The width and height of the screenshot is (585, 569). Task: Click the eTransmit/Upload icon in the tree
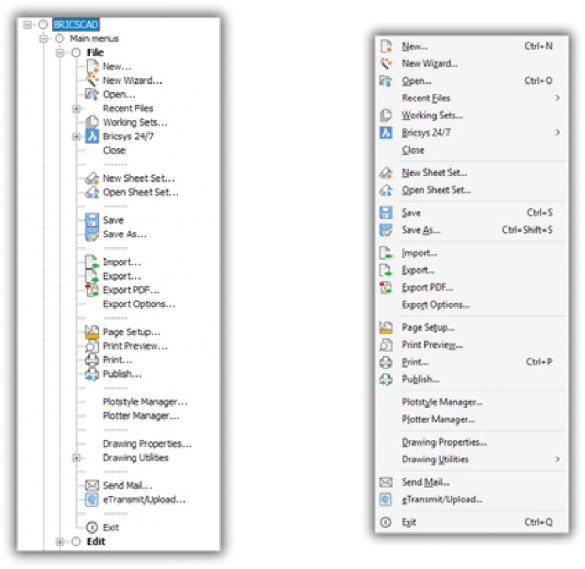click(x=92, y=499)
